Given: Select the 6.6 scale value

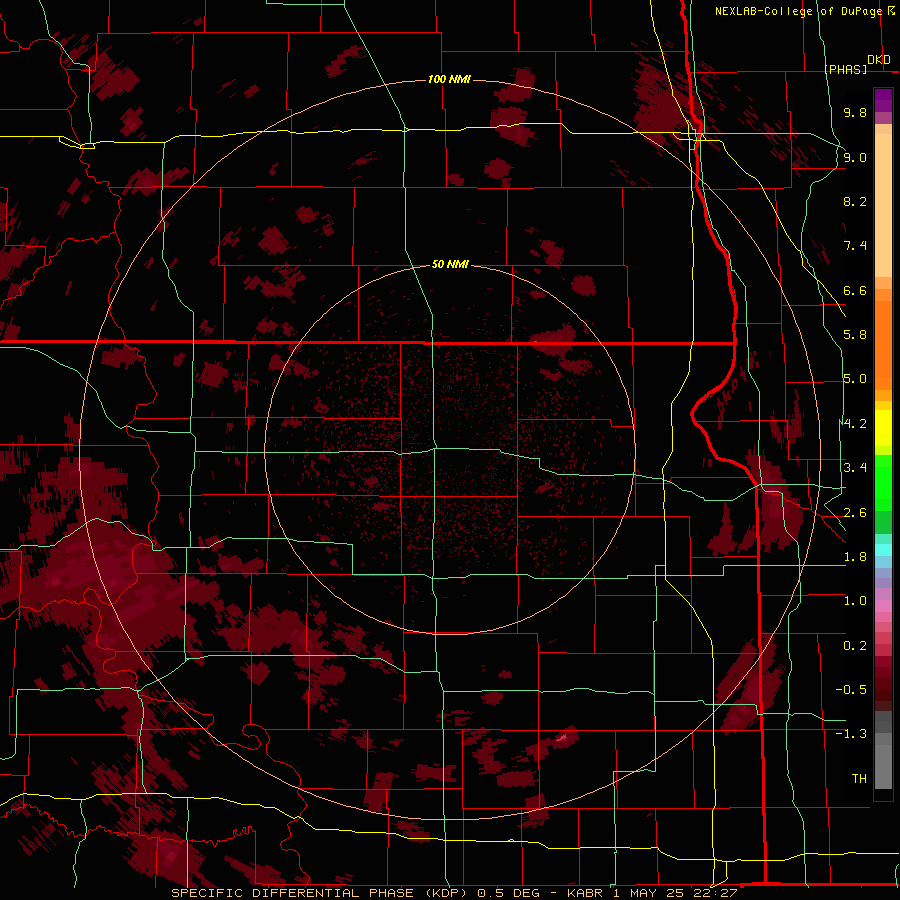Looking at the screenshot, I should [x=855, y=290].
